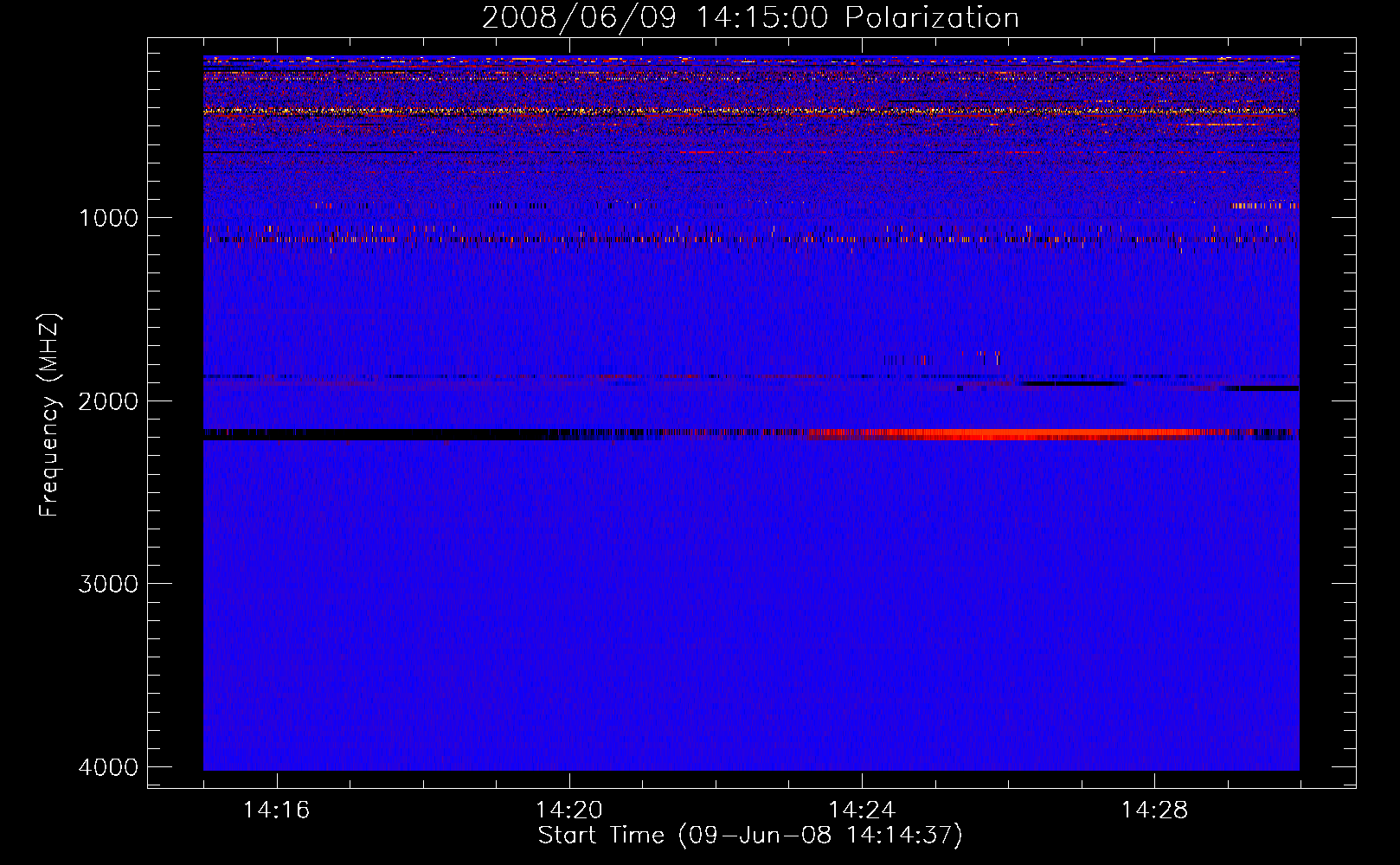Click the 2000 frequency tick label
Image resolution: width=1400 pixels, height=865 pixels.
click(x=108, y=400)
